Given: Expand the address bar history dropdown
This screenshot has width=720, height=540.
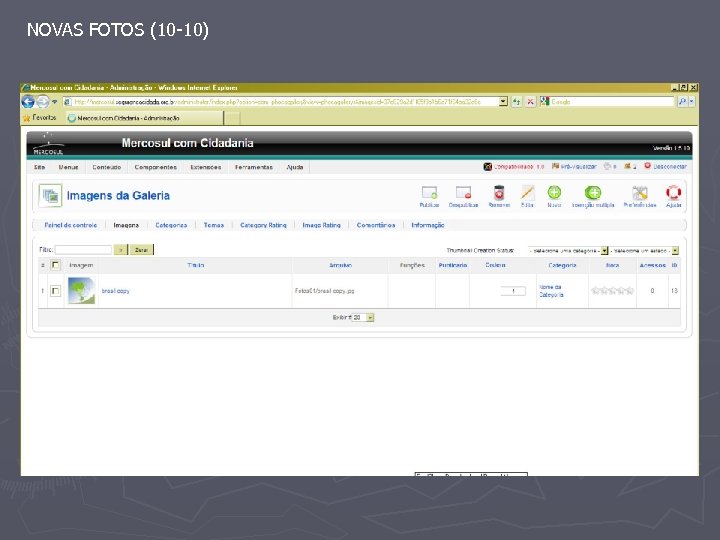Looking at the screenshot, I should click(x=503, y=101).
